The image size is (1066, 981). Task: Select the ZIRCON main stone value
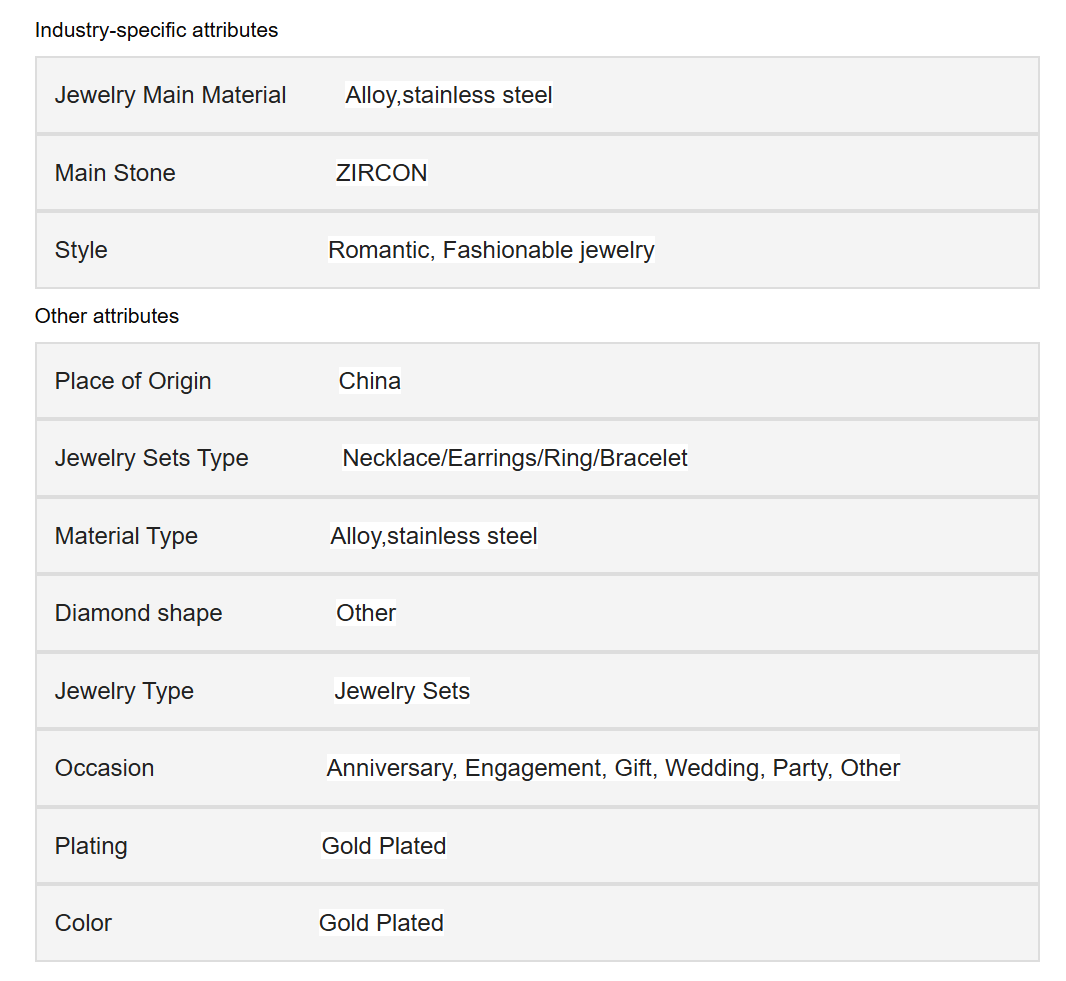click(381, 173)
